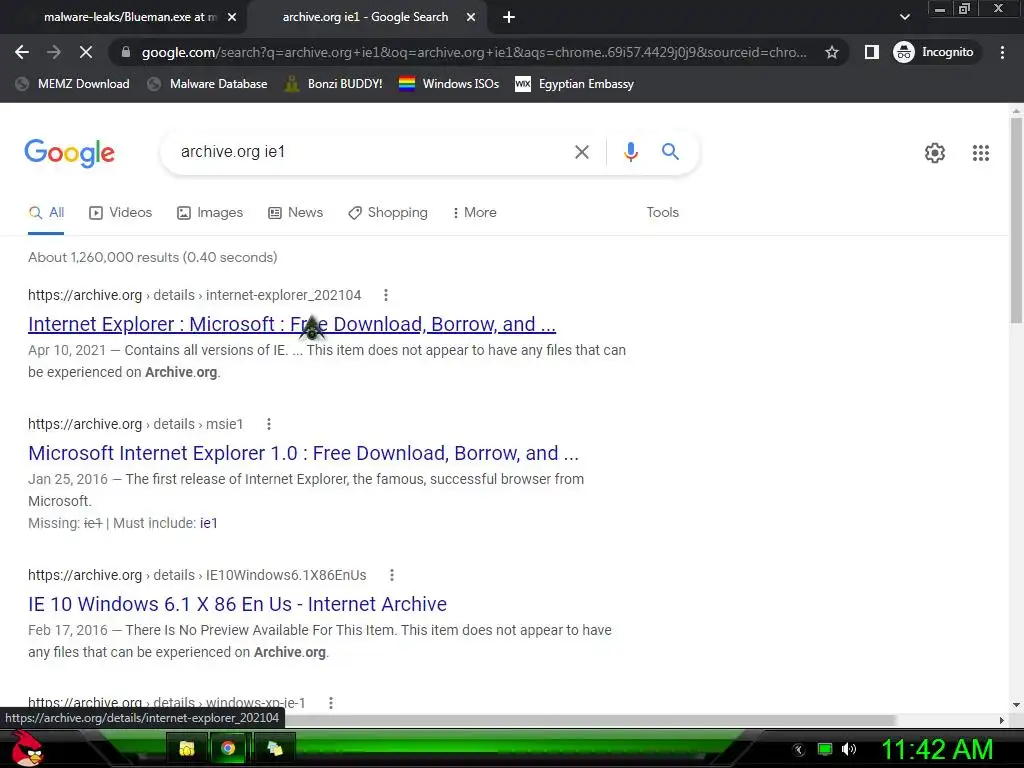The image size is (1024, 768).
Task: Expand the More search filters menu
Action: click(x=474, y=213)
